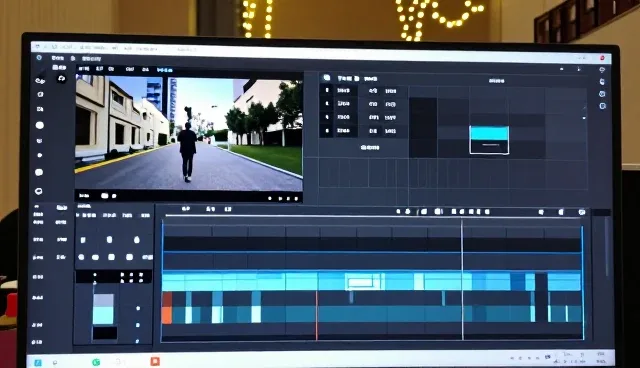This screenshot has height=368, width=640.
Task: Pick the black swatch below the cyan swatch
Action: [105, 333]
